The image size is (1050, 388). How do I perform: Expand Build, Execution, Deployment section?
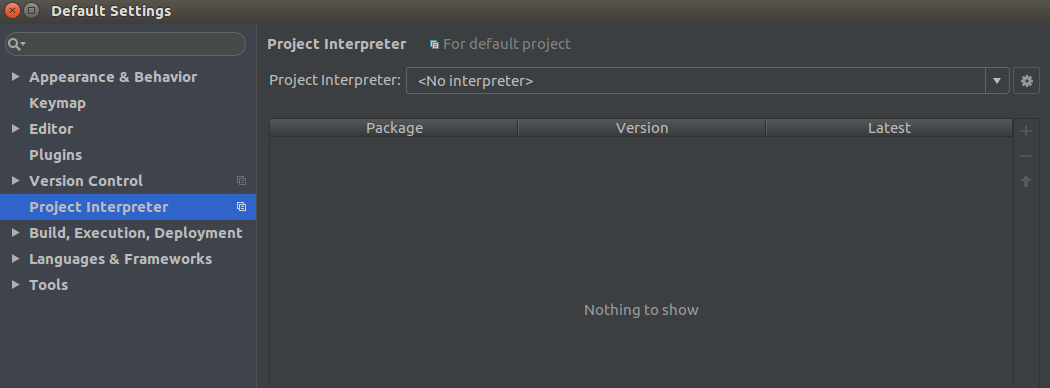pos(15,233)
